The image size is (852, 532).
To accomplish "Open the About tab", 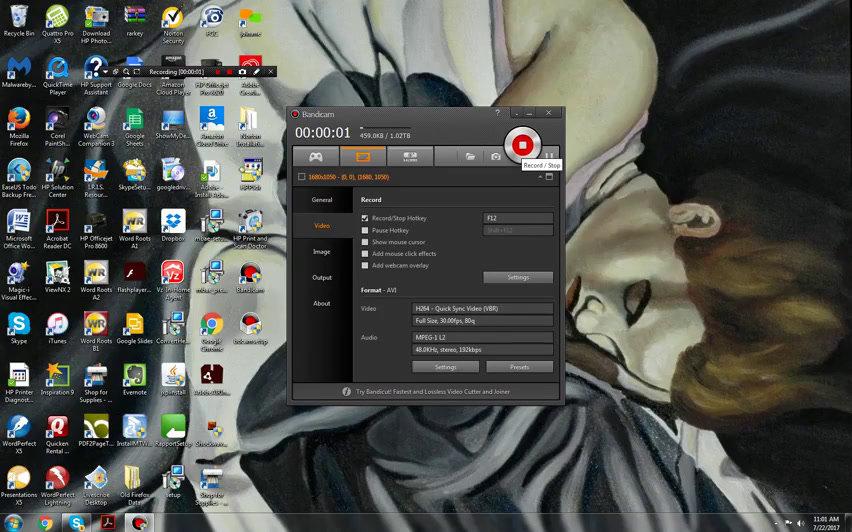I will coord(322,303).
